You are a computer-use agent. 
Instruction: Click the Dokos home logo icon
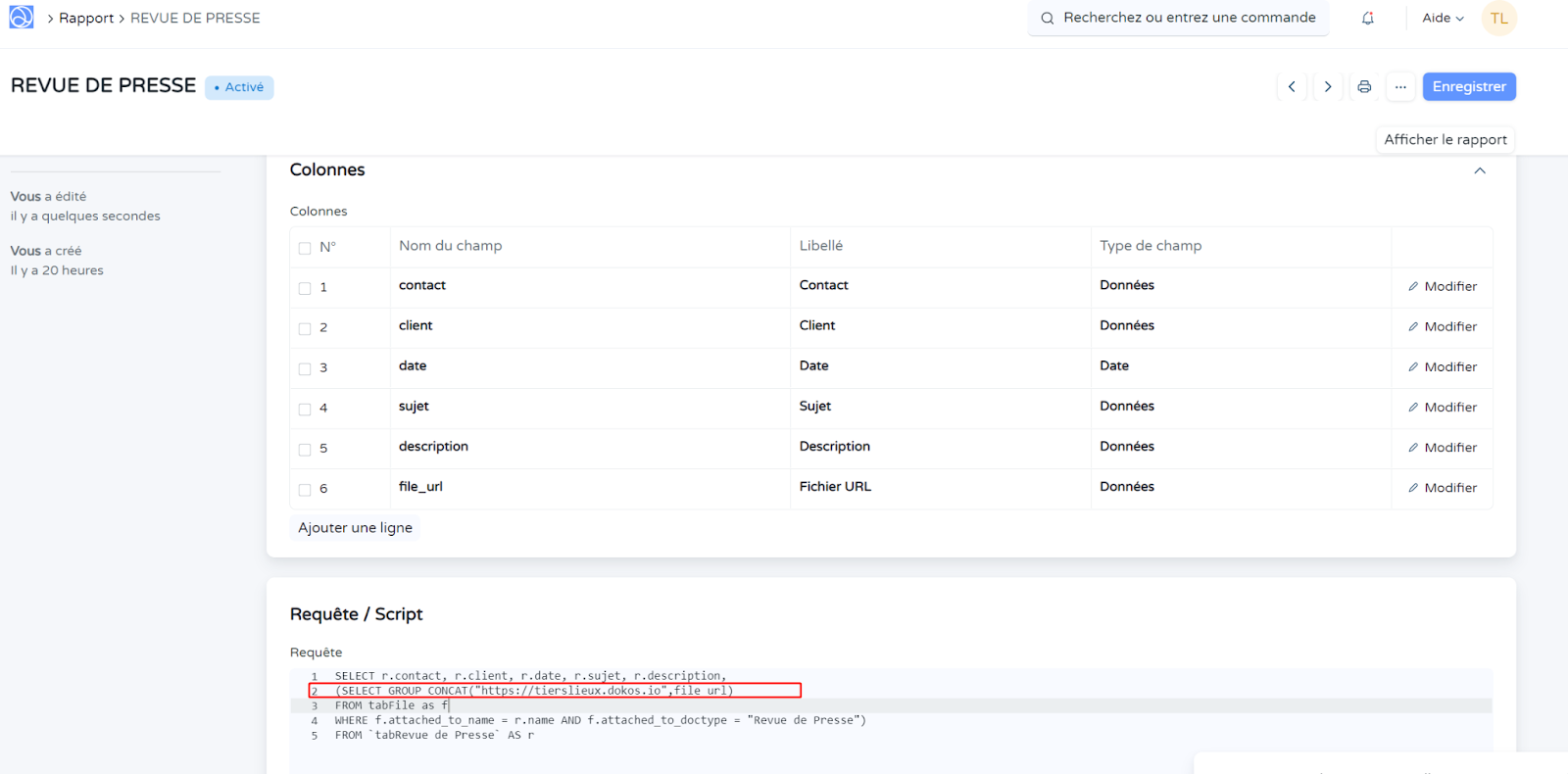pos(22,18)
